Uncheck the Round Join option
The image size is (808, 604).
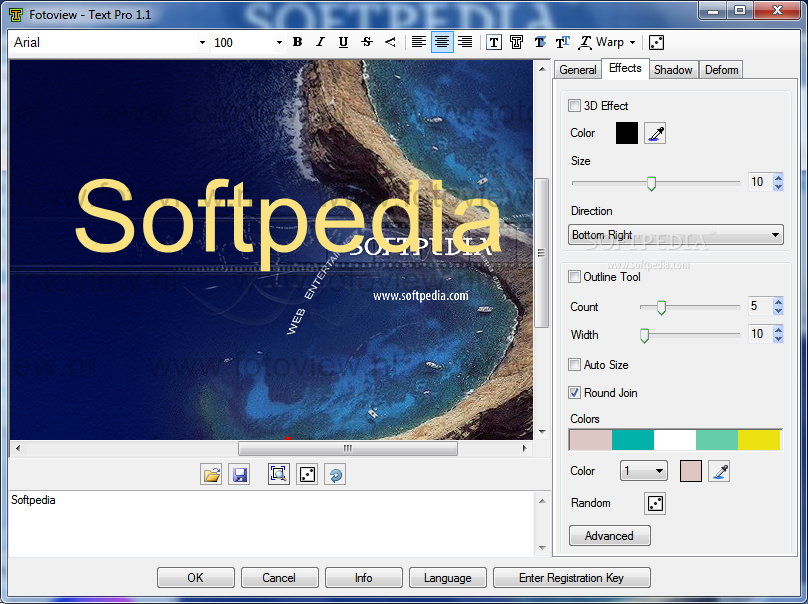[574, 393]
